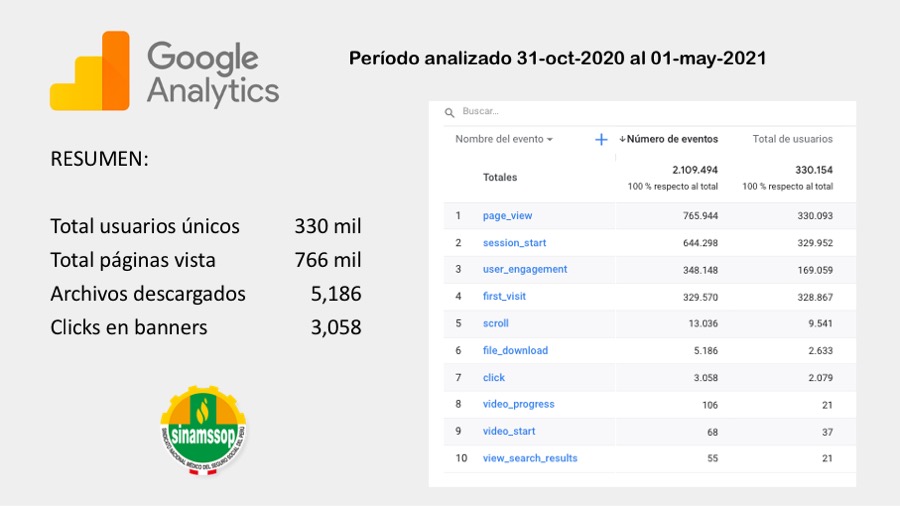This screenshot has height=506, width=900.
Task: Open the view_search_results event link
Action: (x=530, y=458)
